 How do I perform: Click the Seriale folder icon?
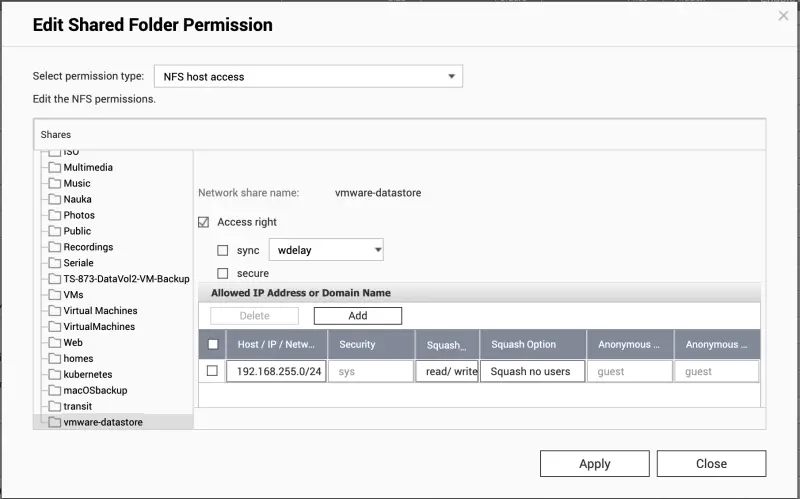(55, 263)
